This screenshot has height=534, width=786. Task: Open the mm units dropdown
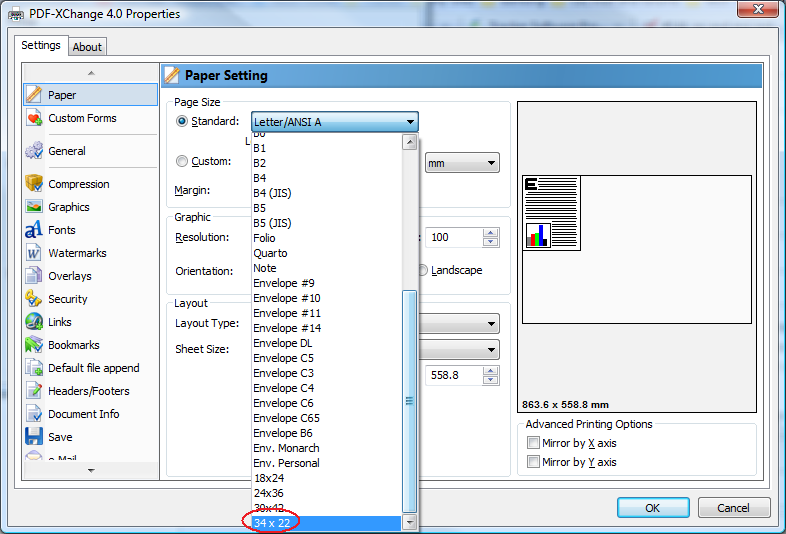[462, 163]
